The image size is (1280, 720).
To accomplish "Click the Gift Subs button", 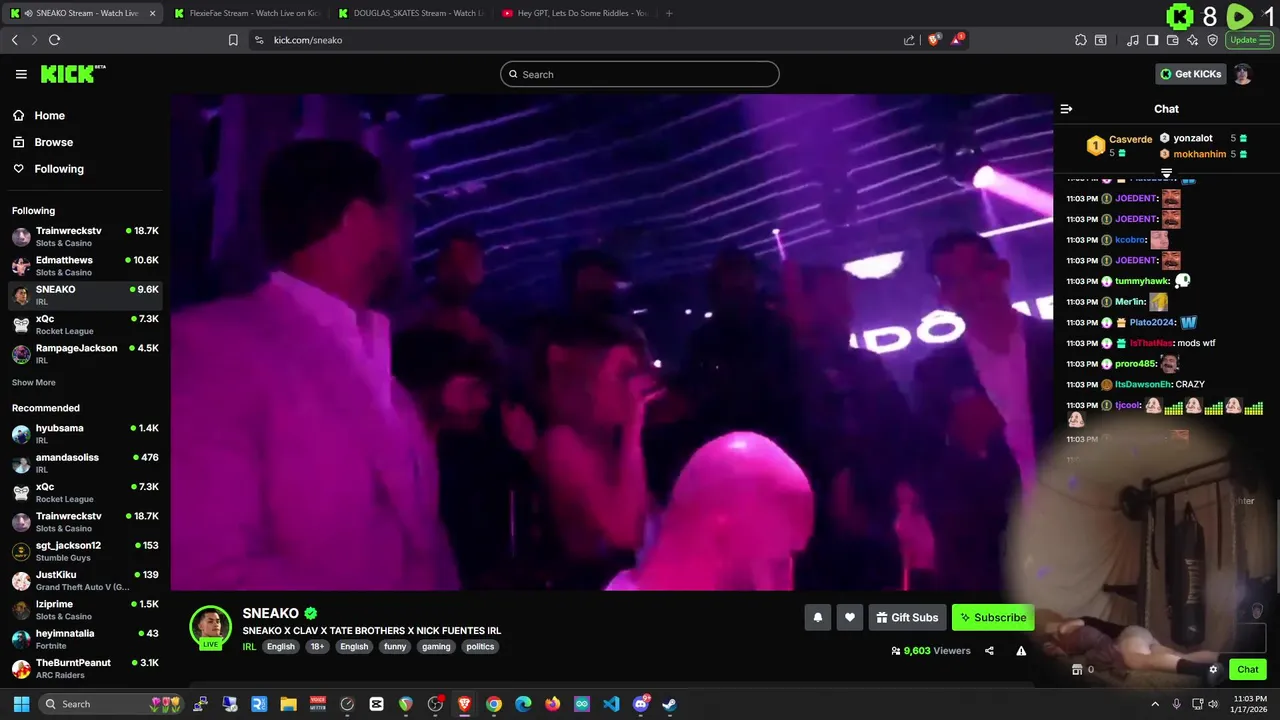I will pyautogui.click(x=907, y=618).
